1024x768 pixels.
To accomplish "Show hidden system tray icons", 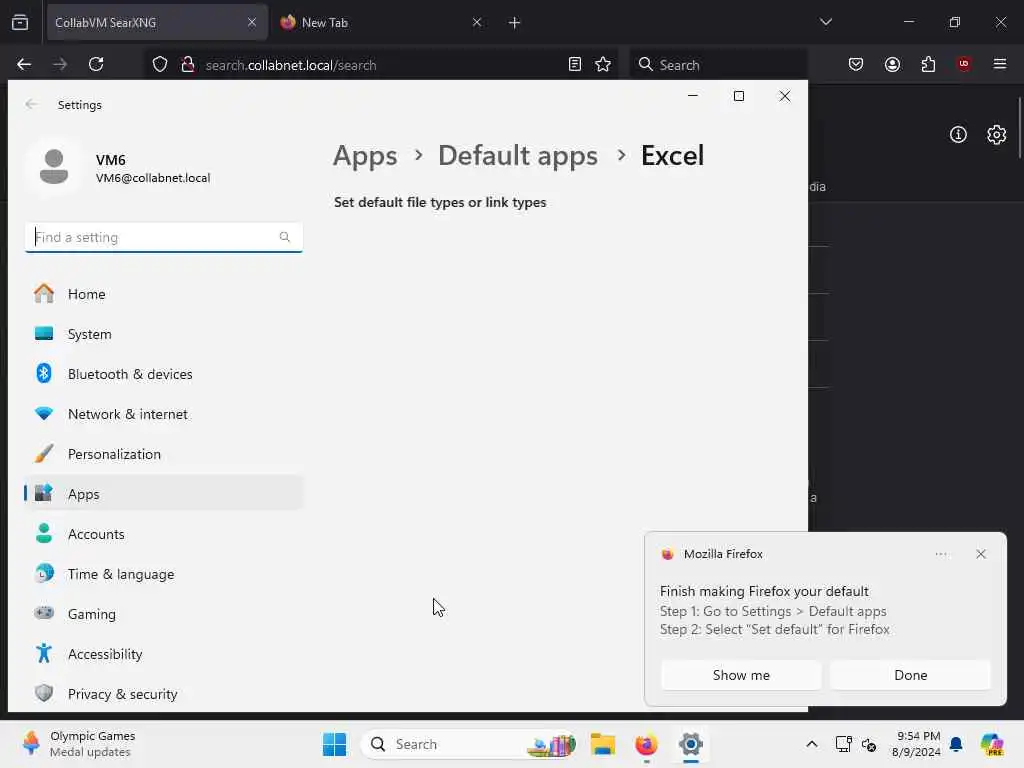I will point(812,744).
